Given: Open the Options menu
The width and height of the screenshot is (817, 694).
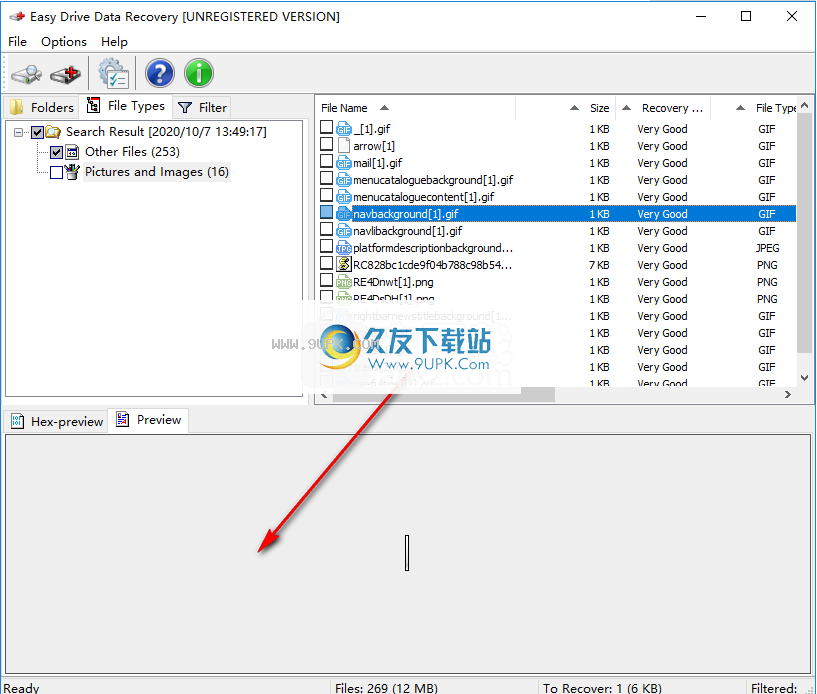Looking at the screenshot, I should click(x=64, y=42).
